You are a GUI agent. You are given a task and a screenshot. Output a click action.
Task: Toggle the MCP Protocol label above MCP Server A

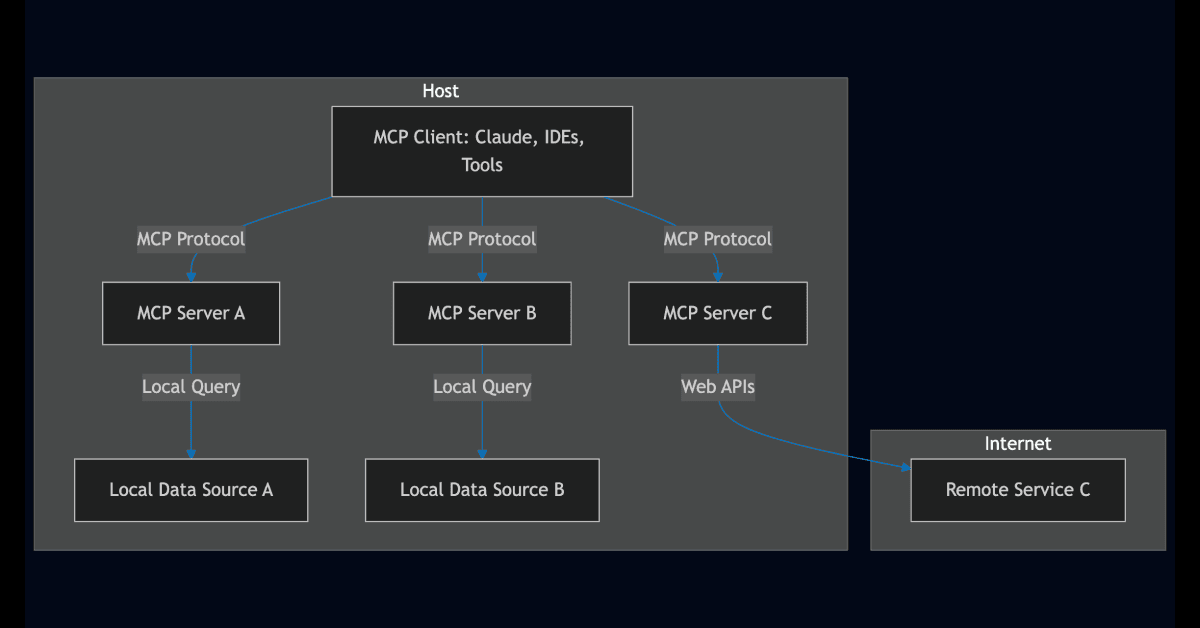click(x=191, y=239)
